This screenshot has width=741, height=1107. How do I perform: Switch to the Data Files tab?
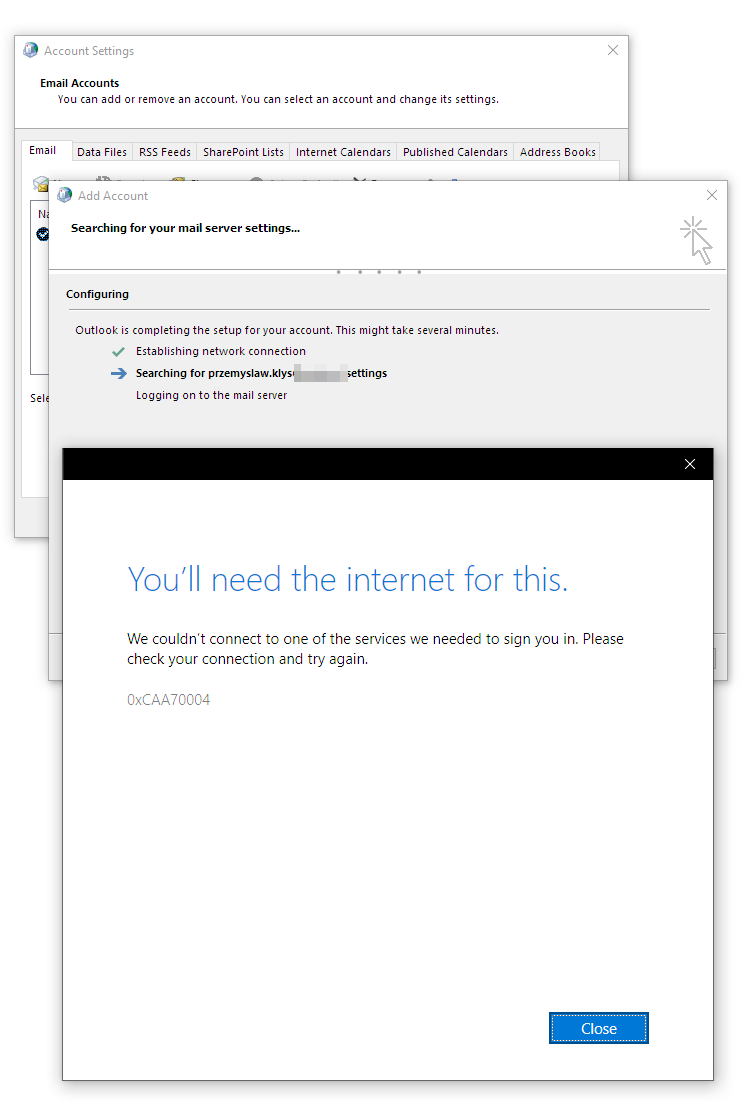pyautogui.click(x=101, y=152)
